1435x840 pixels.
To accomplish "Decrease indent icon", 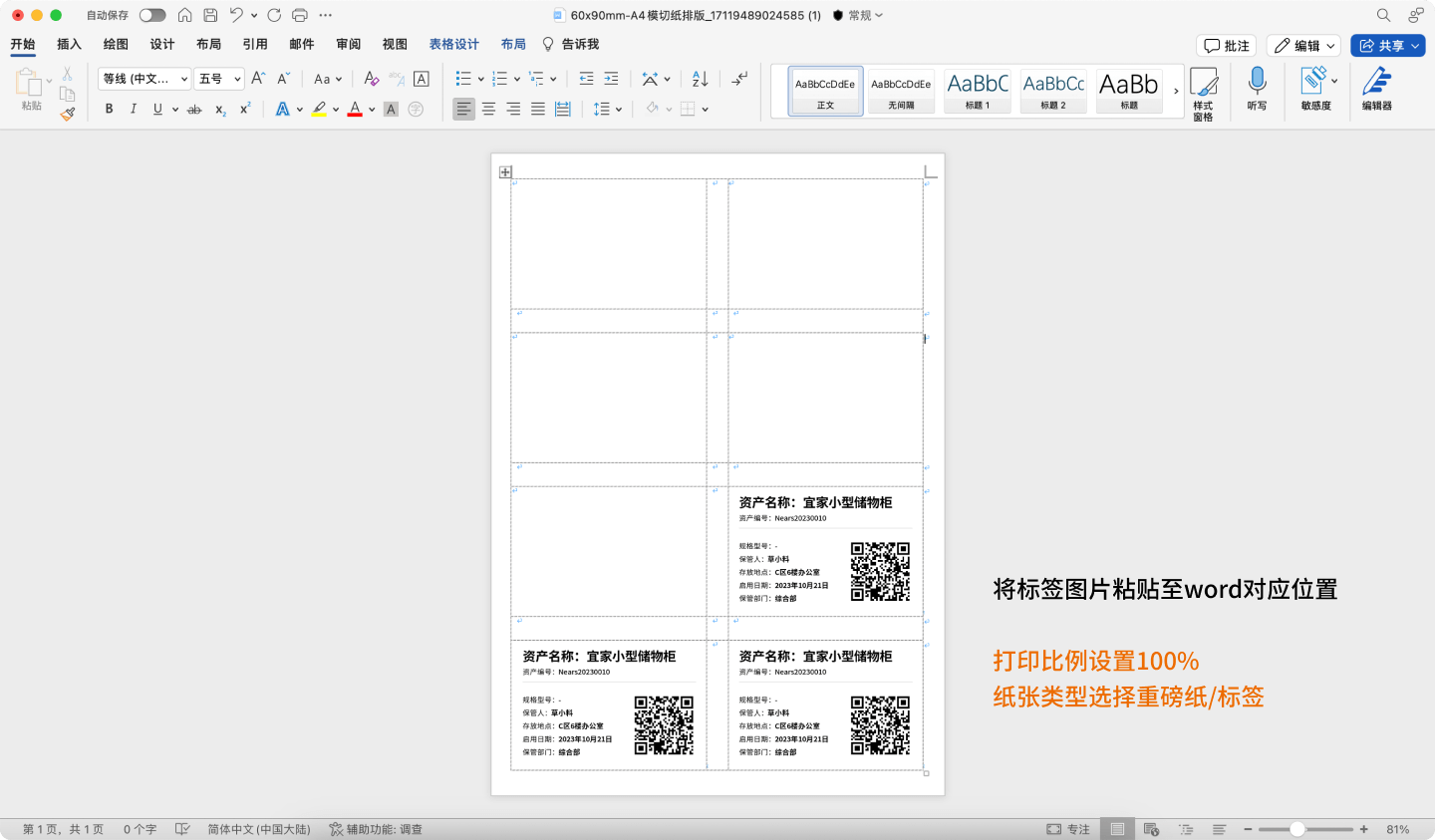I will (x=586, y=79).
